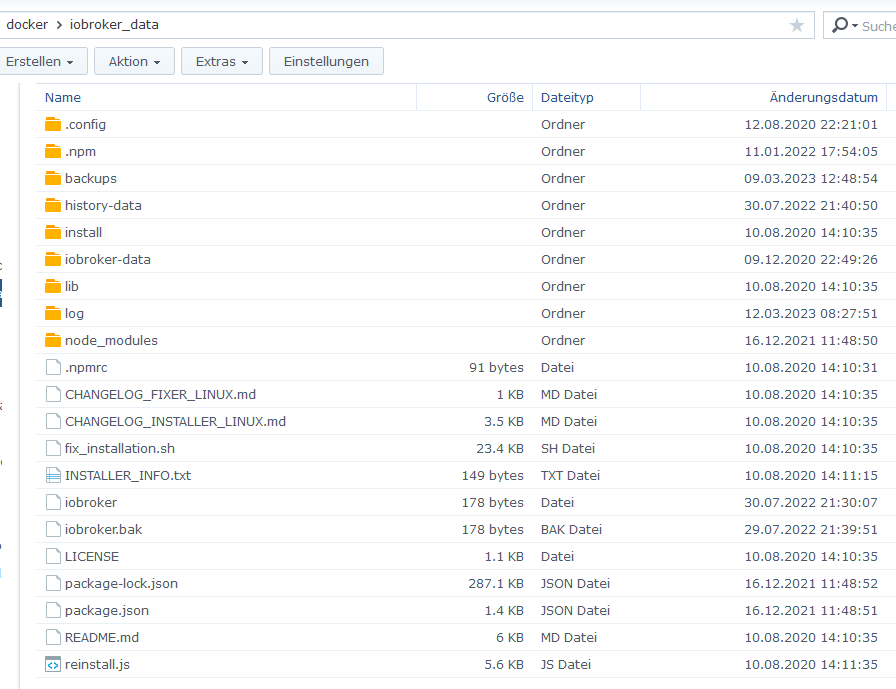Screen dimensions: 896x689
Task: Click in the Suche search field
Action: pyautogui.click(x=878, y=26)
